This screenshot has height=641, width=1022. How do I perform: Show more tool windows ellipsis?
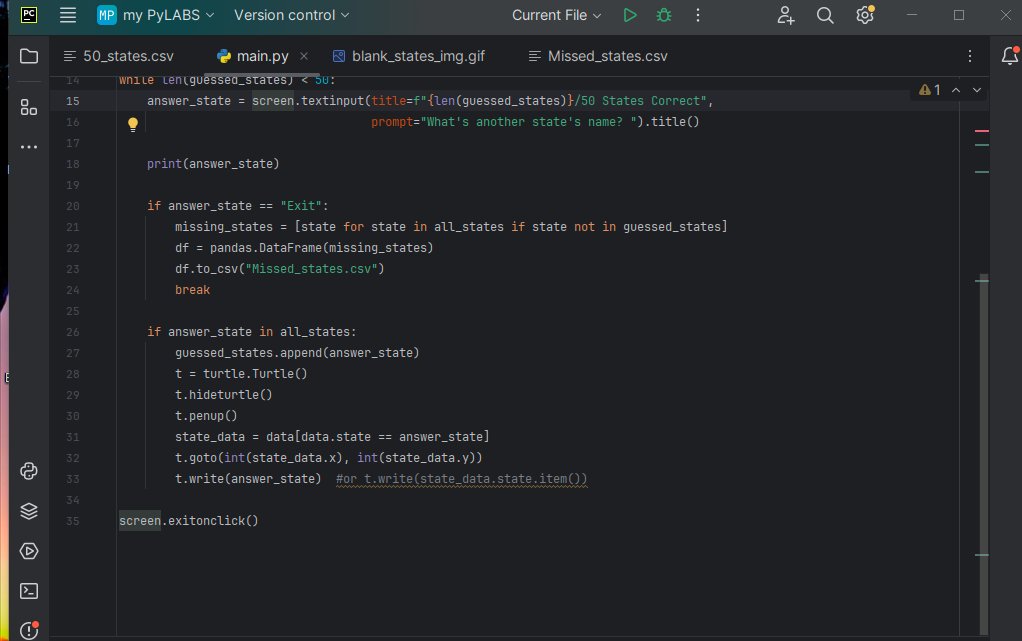pyautogui.click(x=29, y=147)
